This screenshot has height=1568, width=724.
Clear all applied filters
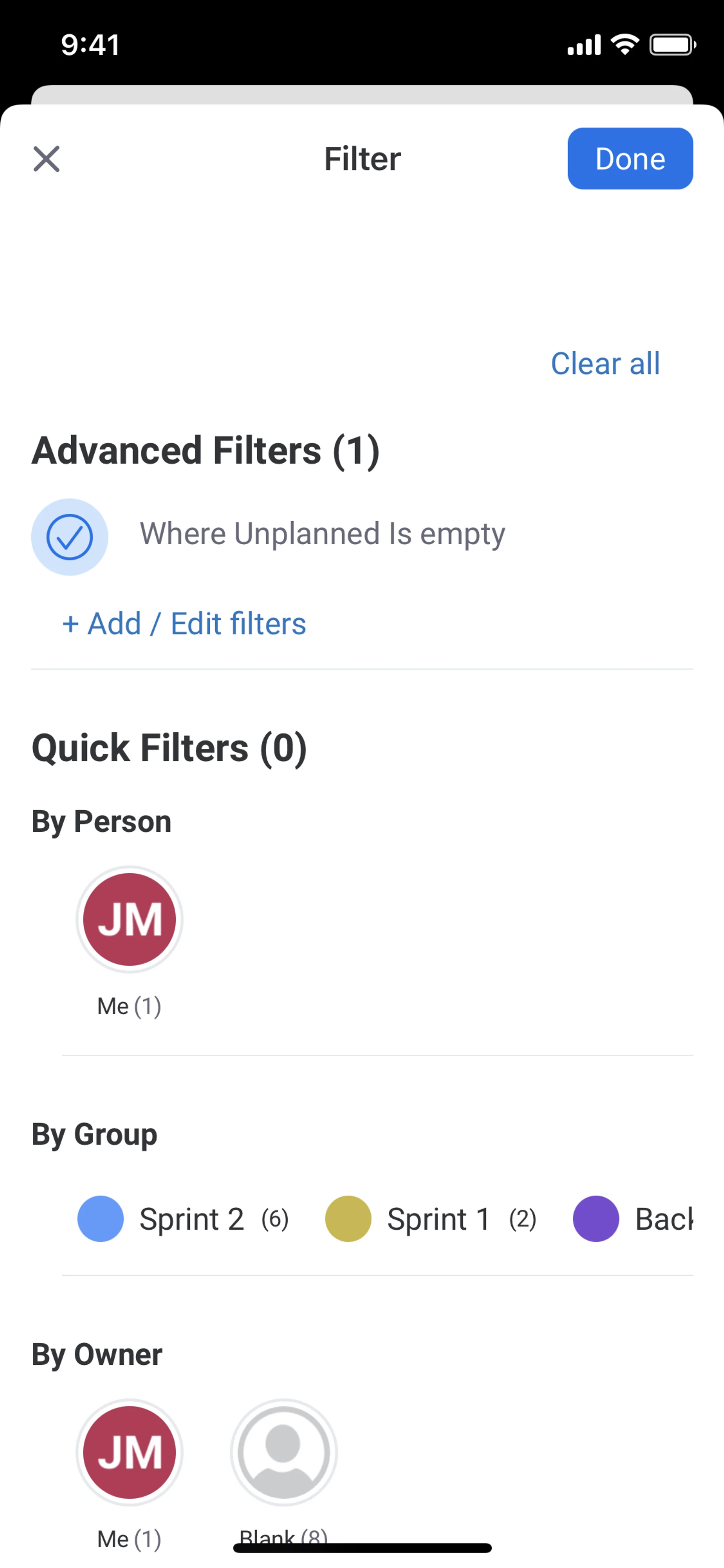605,363
